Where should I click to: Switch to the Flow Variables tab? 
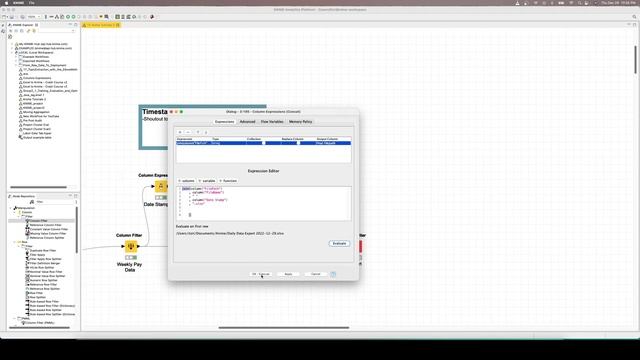pos(272,122)
